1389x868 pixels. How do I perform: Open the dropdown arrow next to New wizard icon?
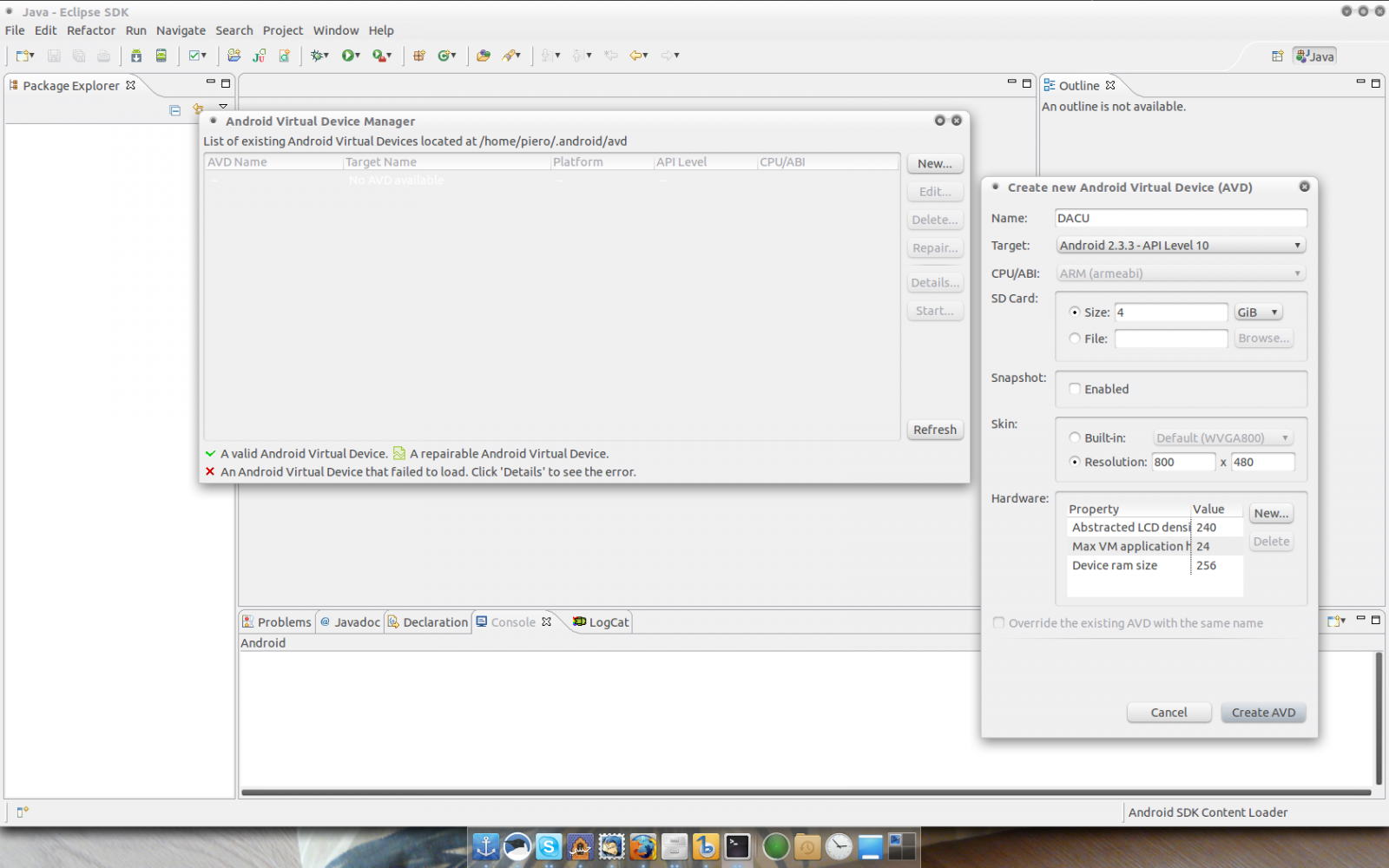[x=33, y=56]
